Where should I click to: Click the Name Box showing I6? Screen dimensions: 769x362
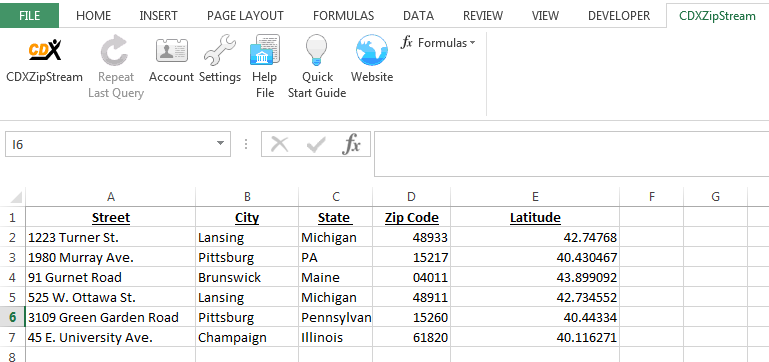point(118,144)
